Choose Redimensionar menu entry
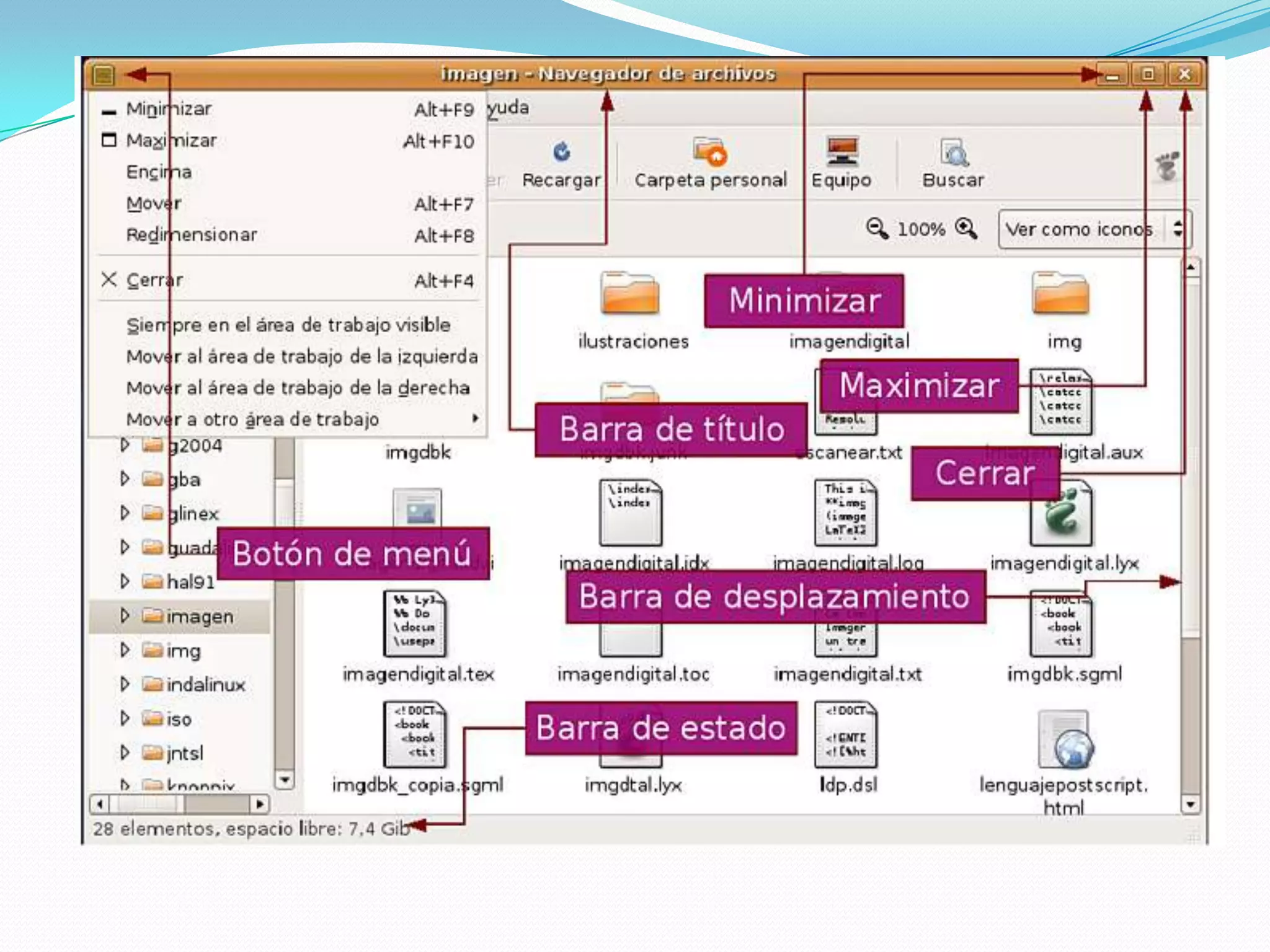 (x=191, y=235)
